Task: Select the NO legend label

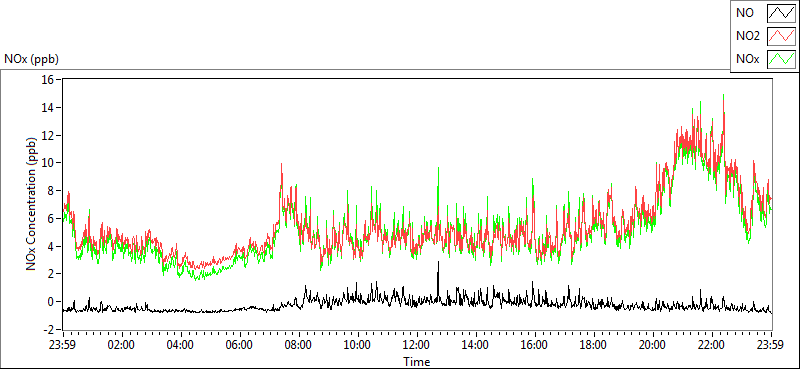Action: pos(745,13)
